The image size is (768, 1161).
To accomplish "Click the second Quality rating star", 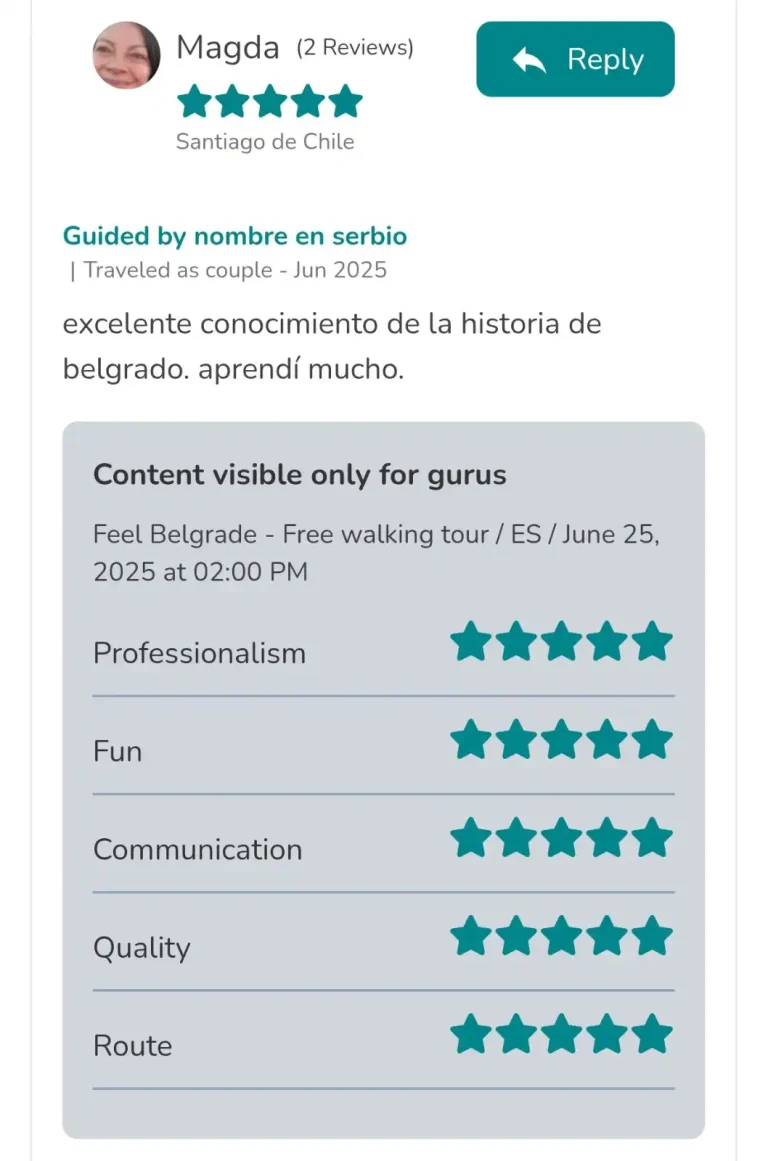I will [x=516, y=936].
